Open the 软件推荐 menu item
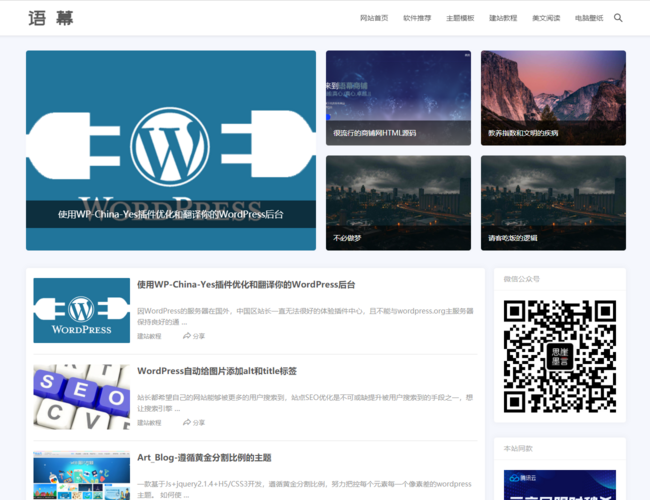Viewport: 650px width, 500px height. pyautogui.click(x=417, y=18)
